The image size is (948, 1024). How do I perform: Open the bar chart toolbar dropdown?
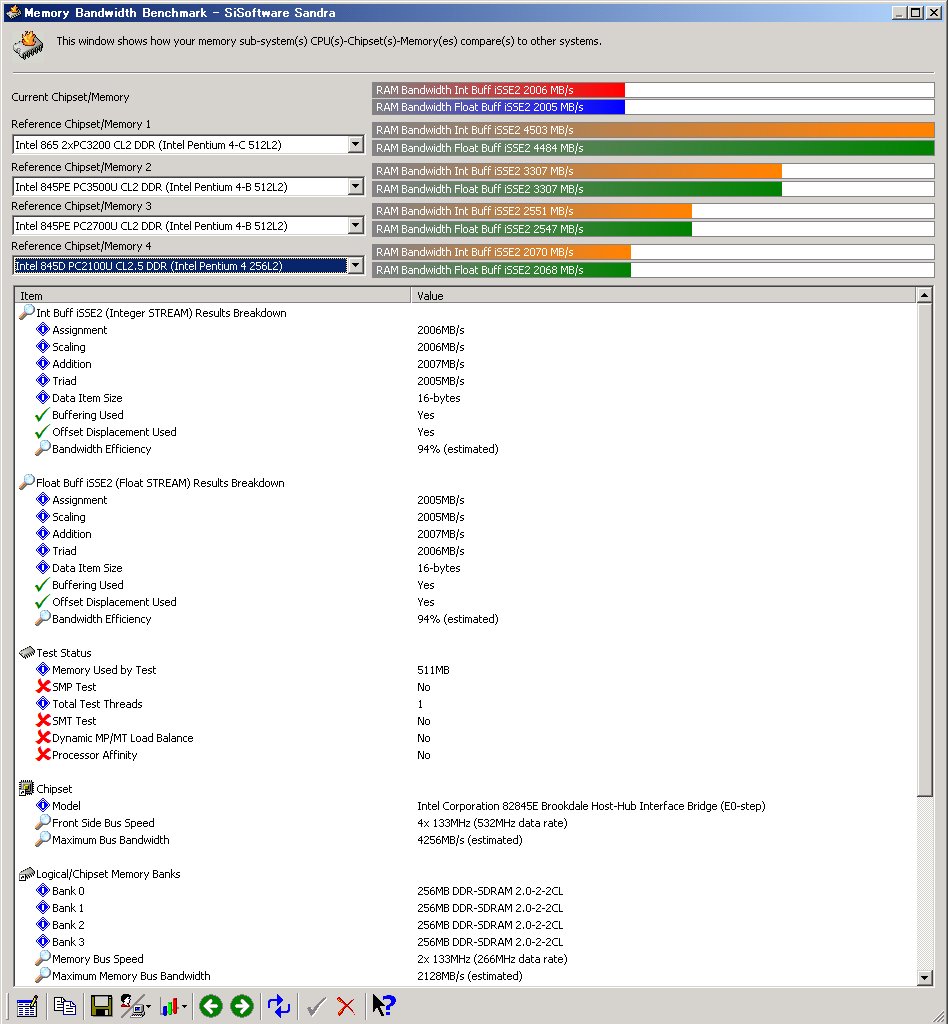pyautogui.click(x=173, y=1006)
